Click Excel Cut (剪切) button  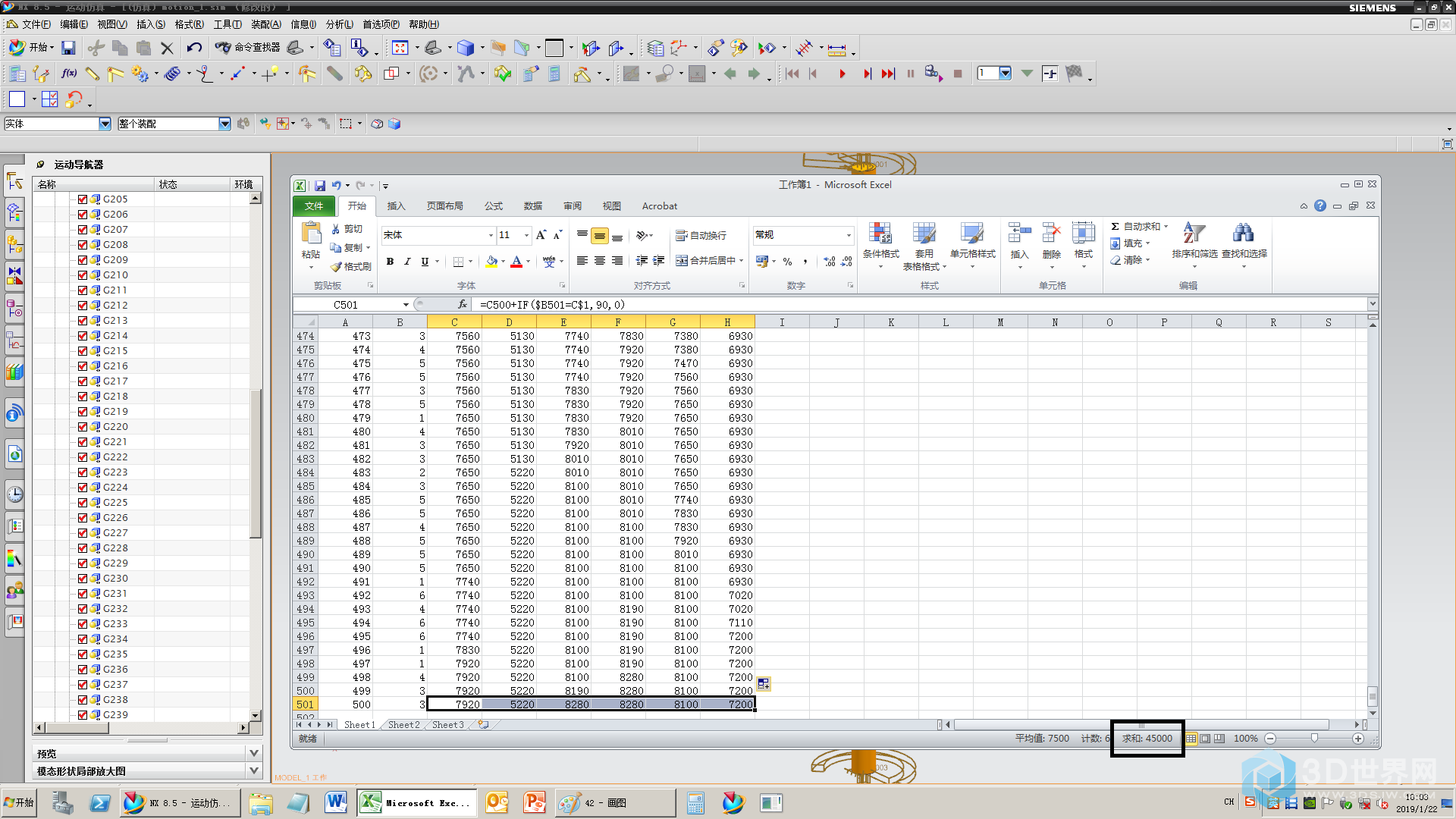click(347, 228)
